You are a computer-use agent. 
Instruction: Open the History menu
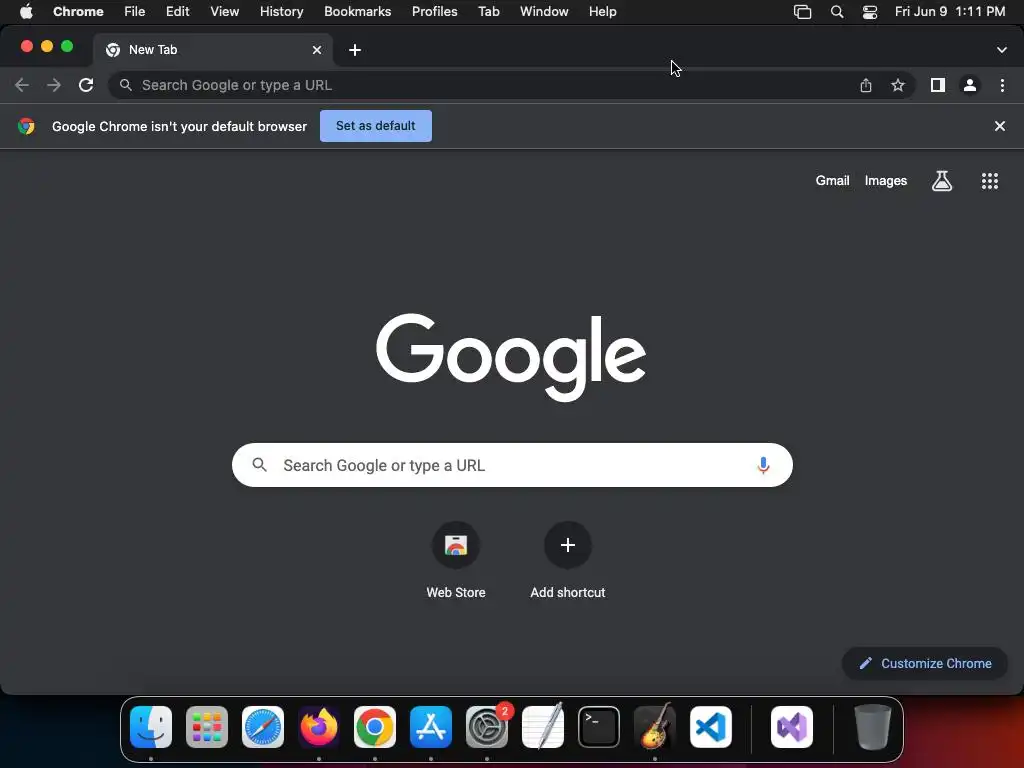(x=281, y=12)
